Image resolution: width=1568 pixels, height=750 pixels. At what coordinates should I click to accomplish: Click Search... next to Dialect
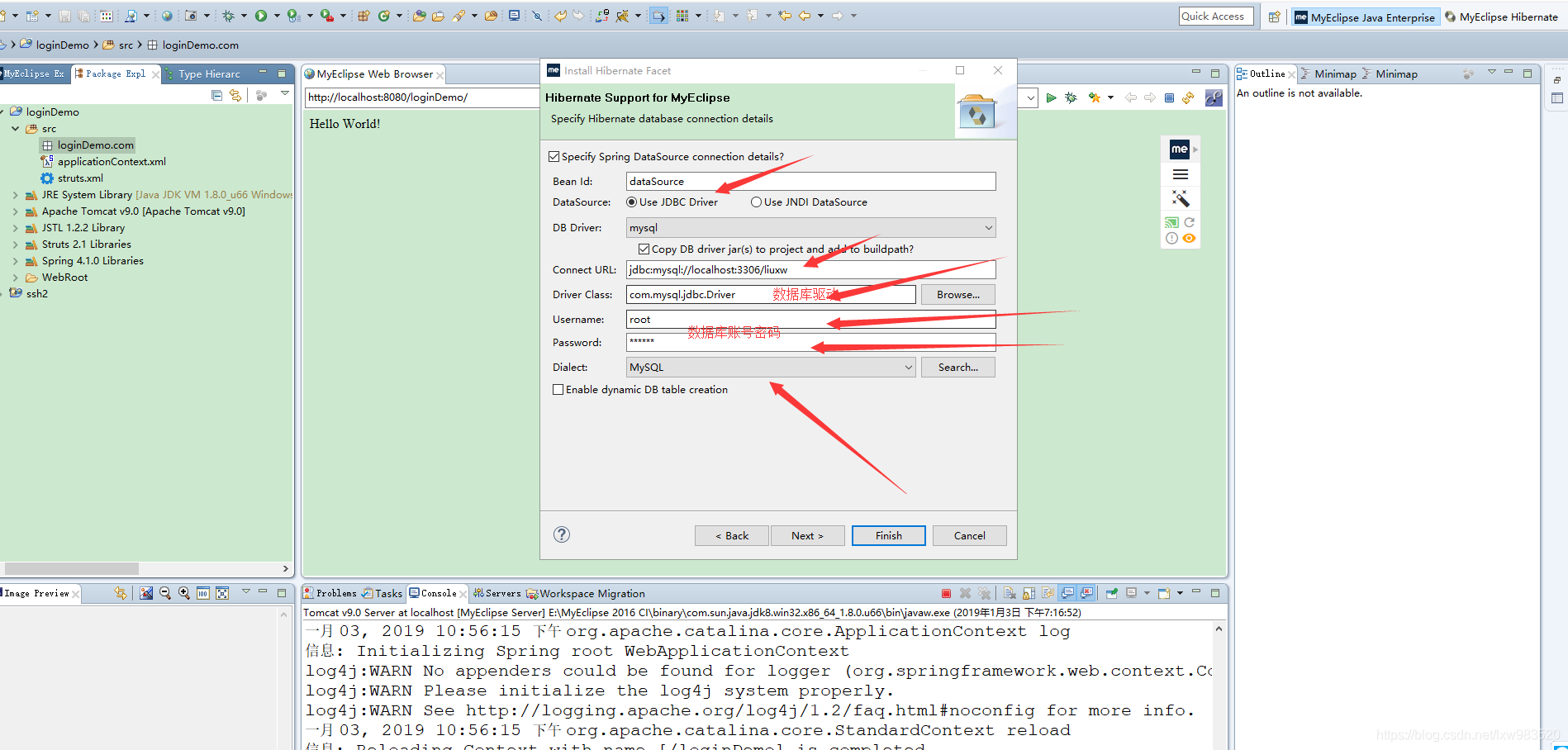point(958,367)
